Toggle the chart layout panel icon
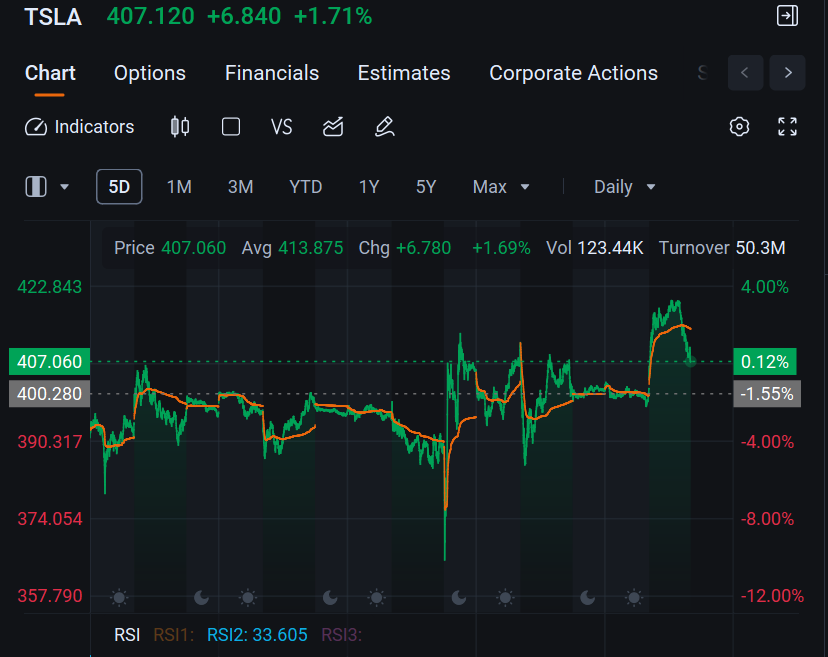This screenshot has width=828, height=657. (36, 186)
